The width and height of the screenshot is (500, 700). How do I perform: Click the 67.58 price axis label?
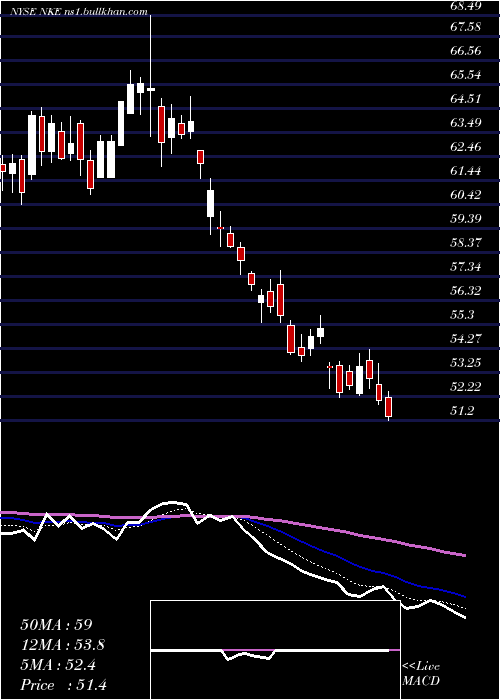pyautogui.click(x=465, y=27)
